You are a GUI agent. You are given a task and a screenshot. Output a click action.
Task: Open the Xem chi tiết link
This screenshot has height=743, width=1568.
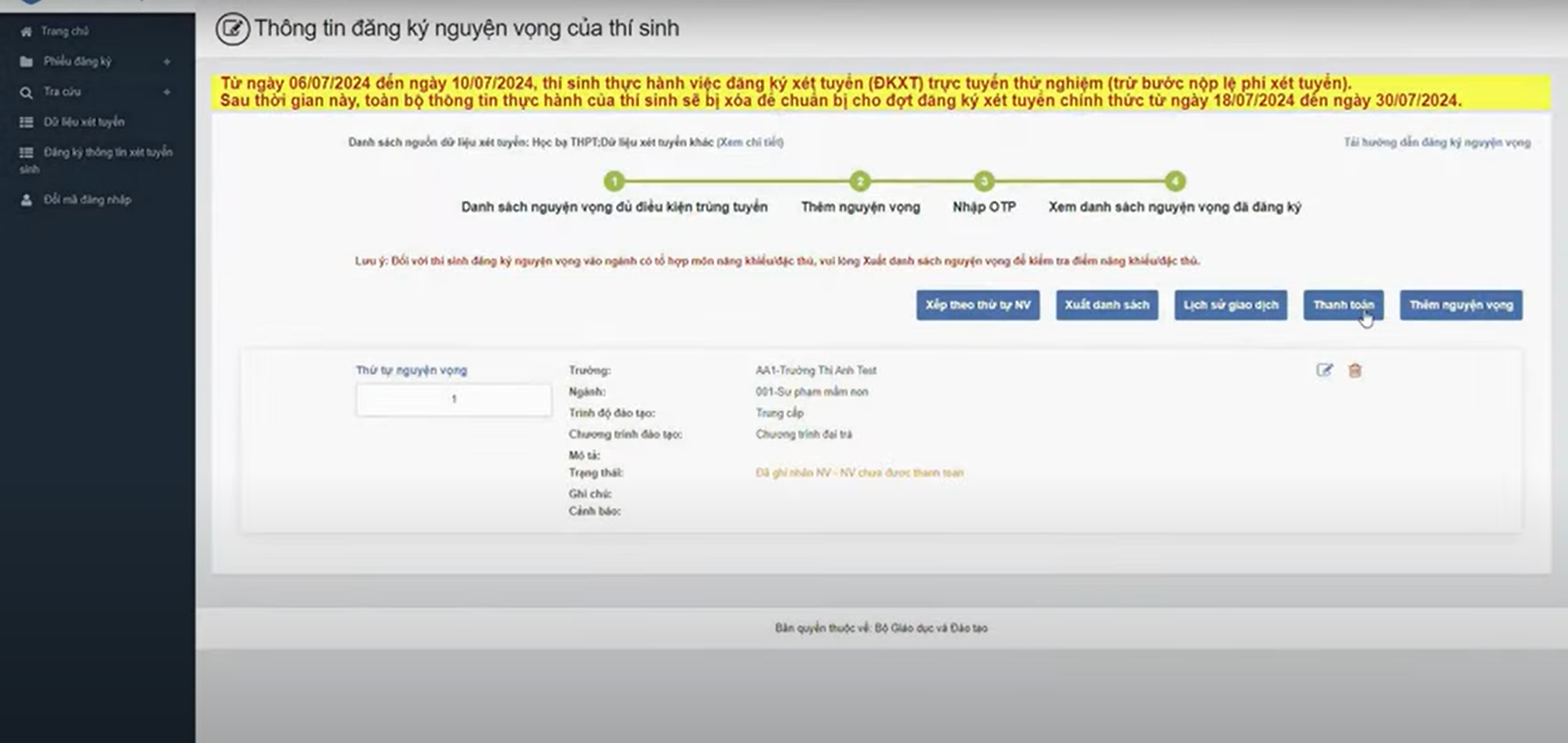750,142
